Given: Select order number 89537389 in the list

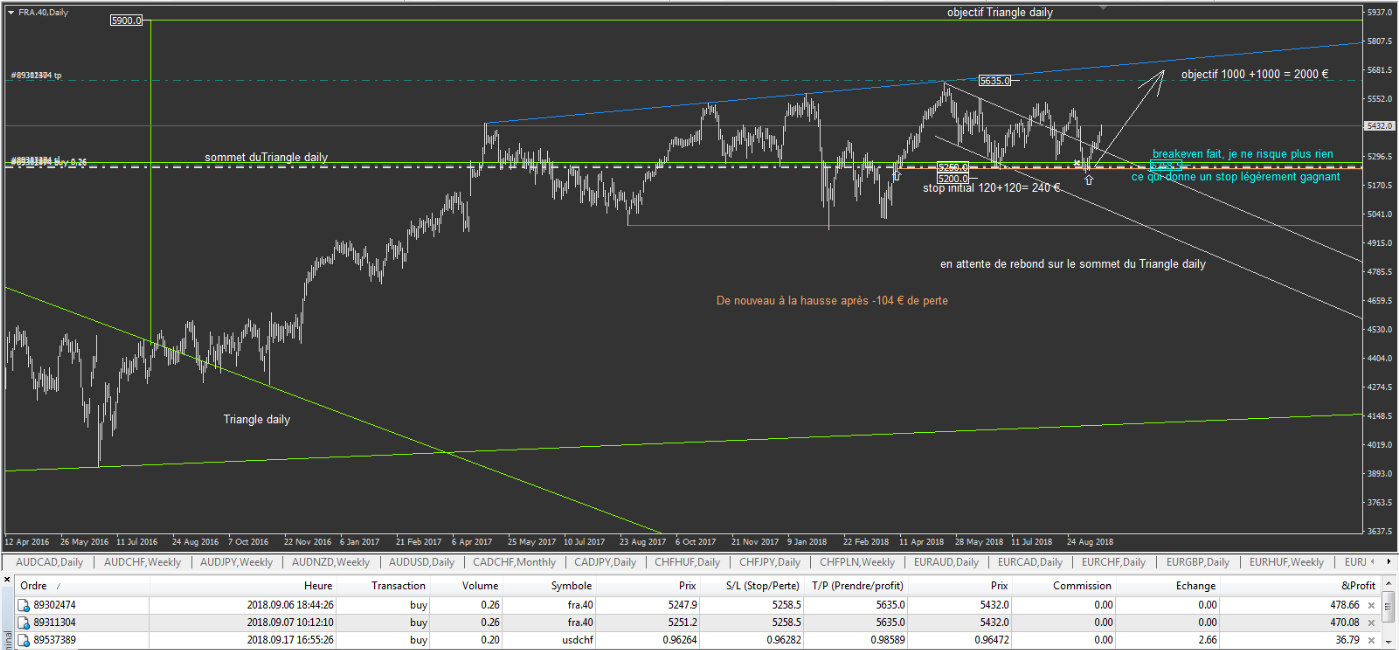Looking at the screenshot, I should pos(56,640).
